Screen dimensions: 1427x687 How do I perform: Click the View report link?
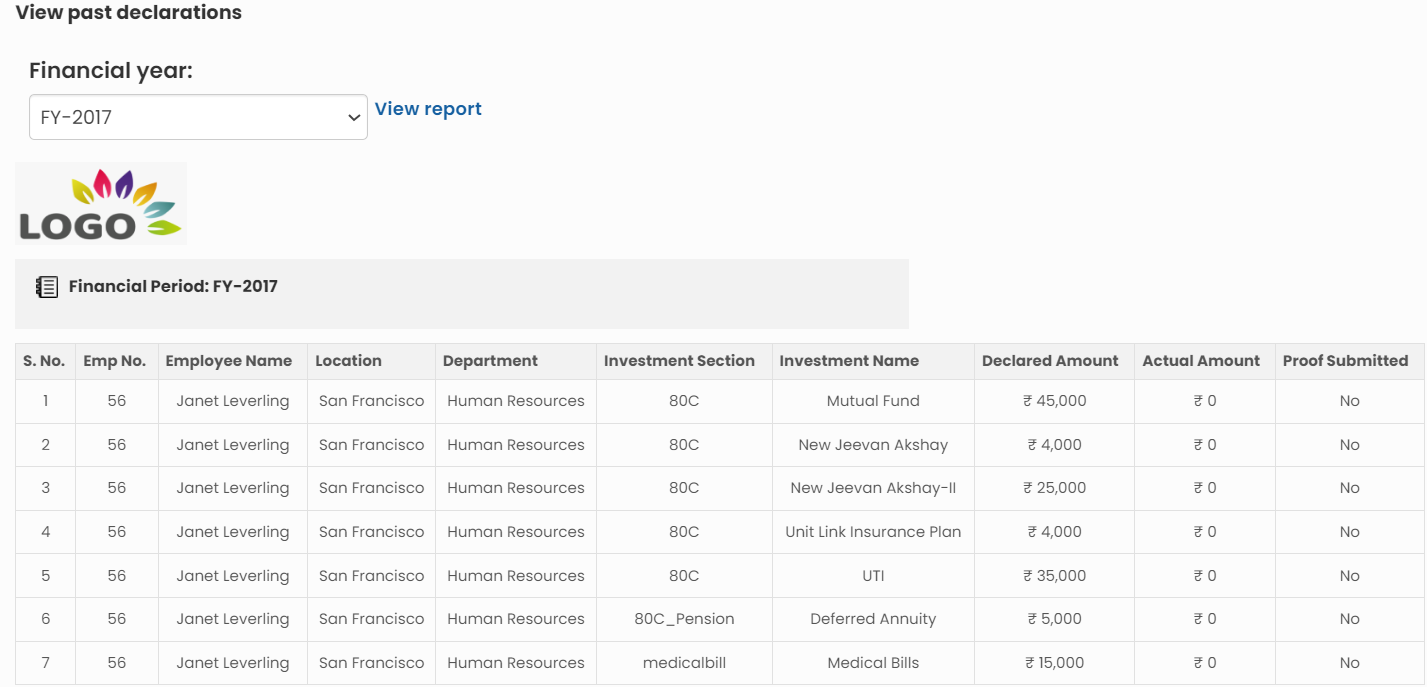(x=428, y=109)
